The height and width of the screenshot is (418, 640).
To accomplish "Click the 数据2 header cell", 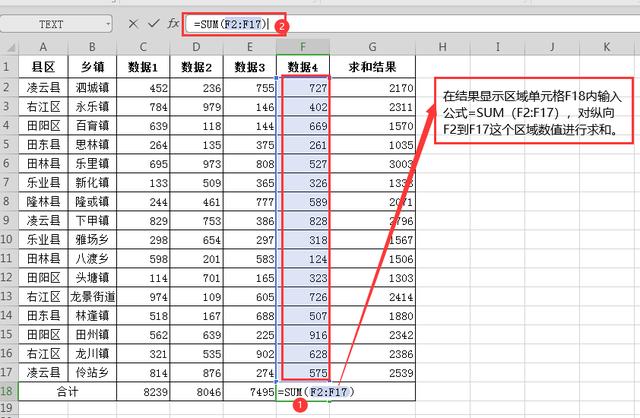I will pos(196,67).
